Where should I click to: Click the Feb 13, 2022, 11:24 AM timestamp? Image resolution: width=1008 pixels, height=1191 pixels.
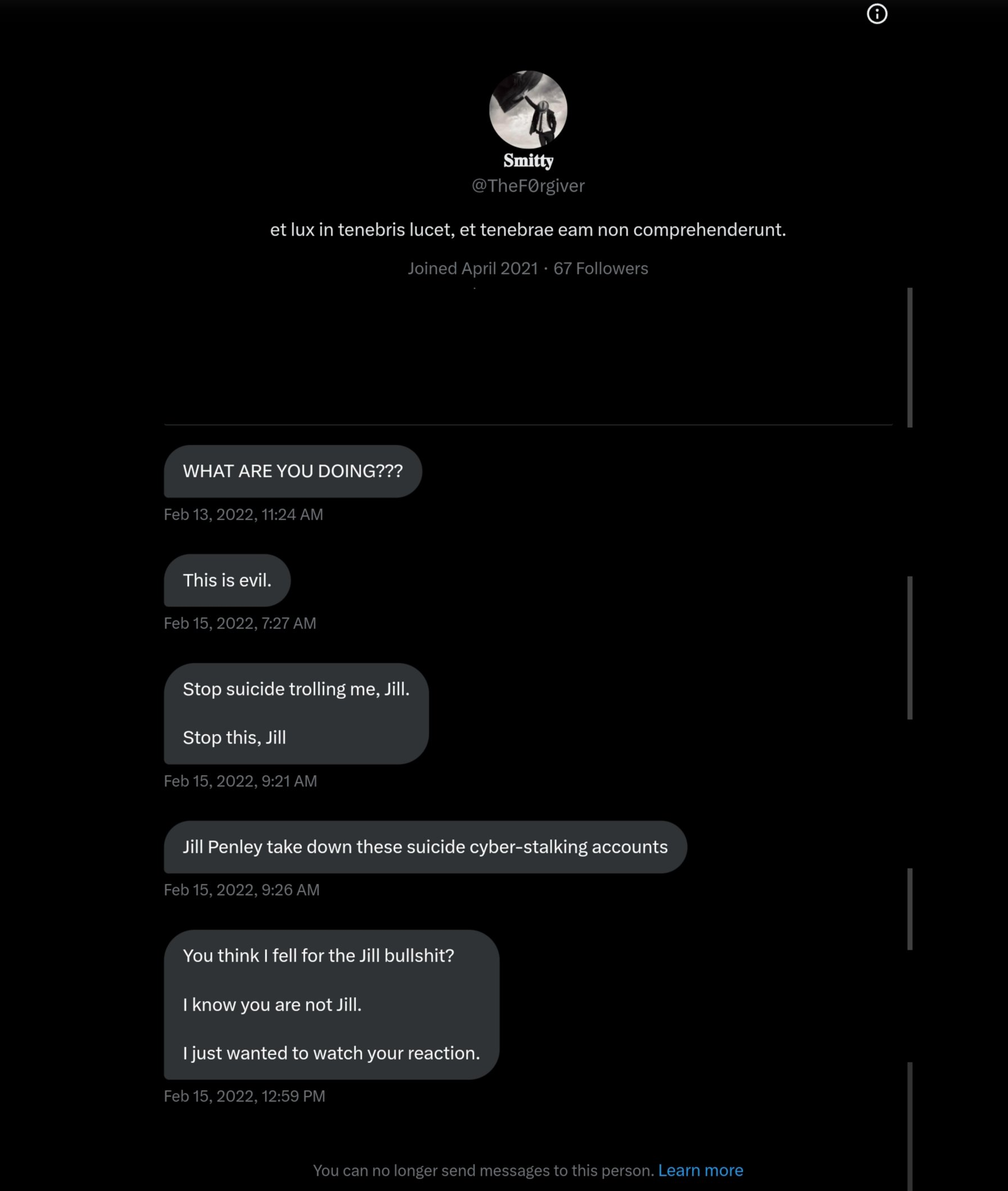click(243, 515)
